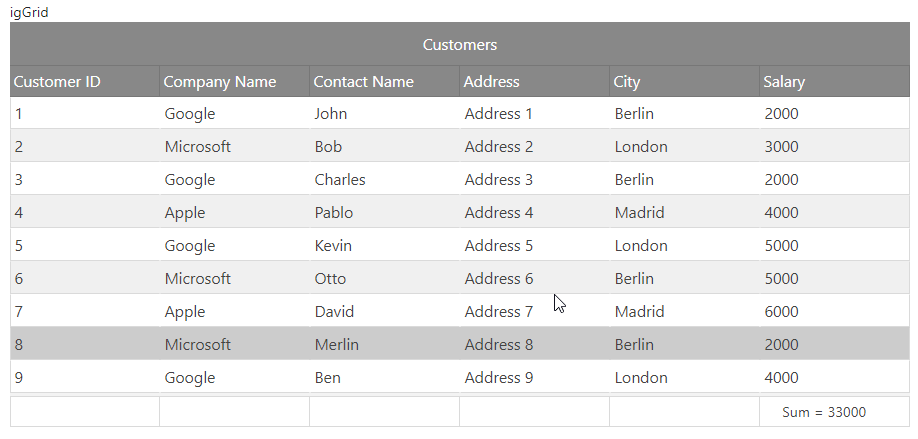Select the row with contact John

(331, 114)
